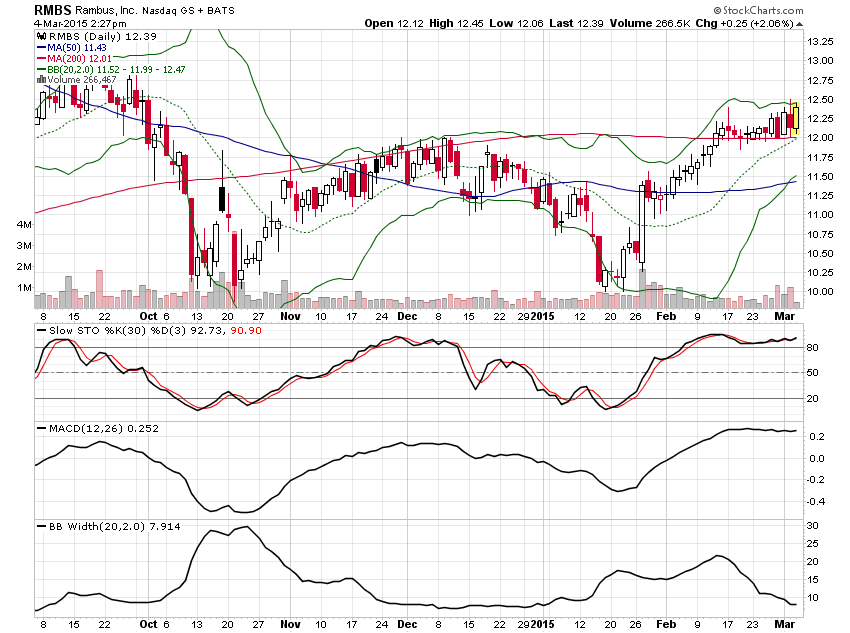Click the 10.00 price axis label
Screen dimensions: 850x633
pyautogui.click(x=820, y=292)
